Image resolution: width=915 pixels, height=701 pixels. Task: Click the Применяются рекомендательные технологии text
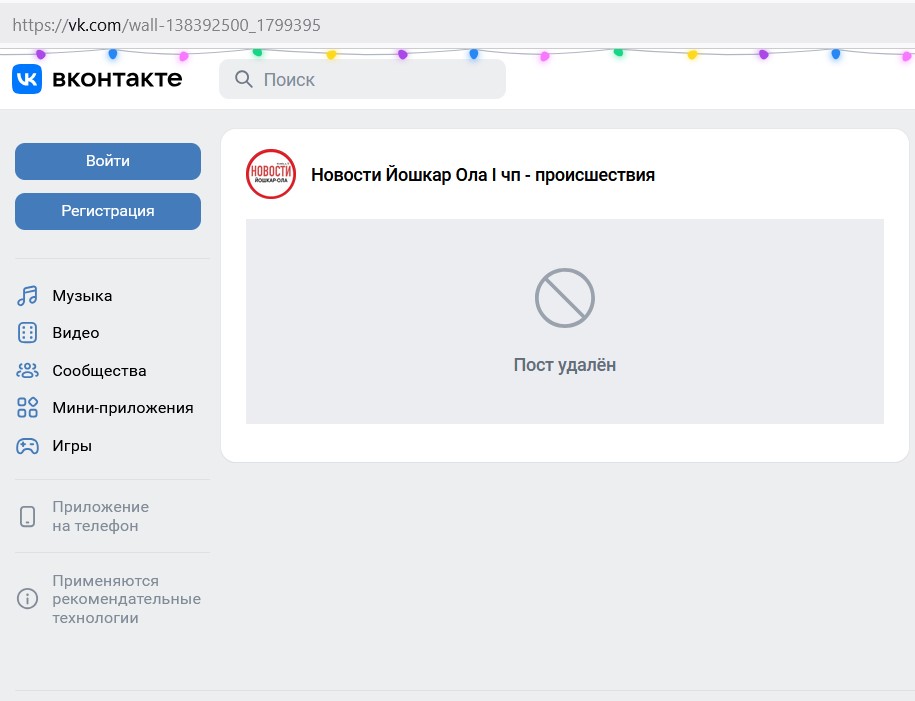pyautogui.click(x=126, y=599)
